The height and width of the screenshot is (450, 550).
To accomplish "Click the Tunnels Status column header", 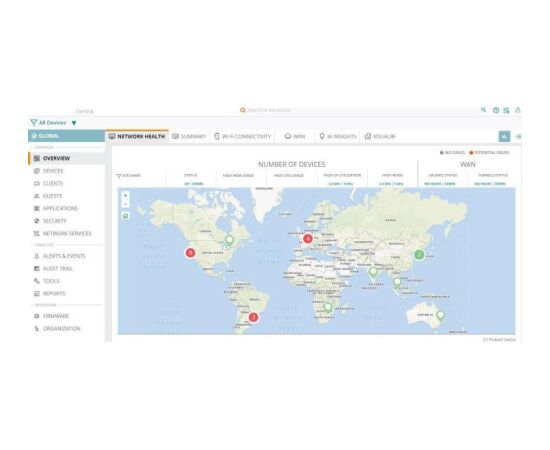I will tap(492, 175).
